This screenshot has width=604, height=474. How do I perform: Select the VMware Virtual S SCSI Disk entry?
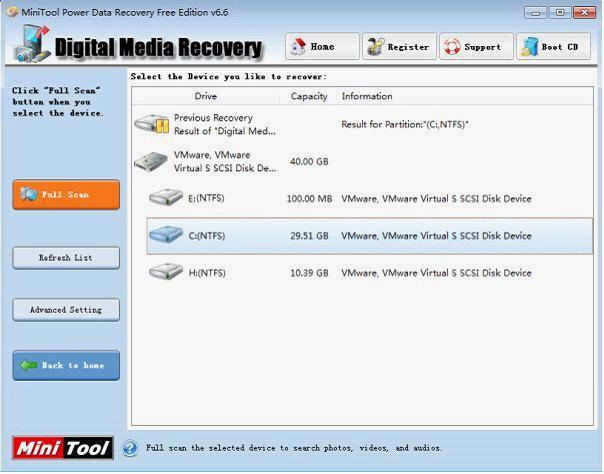[x=225, y=161]
